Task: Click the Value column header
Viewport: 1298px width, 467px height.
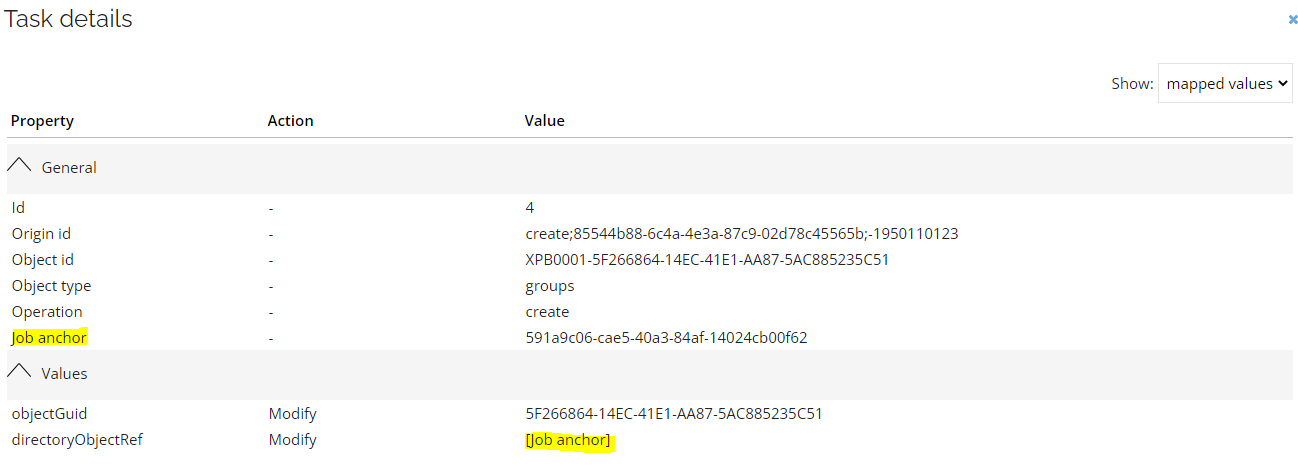Action: (544, 121)
